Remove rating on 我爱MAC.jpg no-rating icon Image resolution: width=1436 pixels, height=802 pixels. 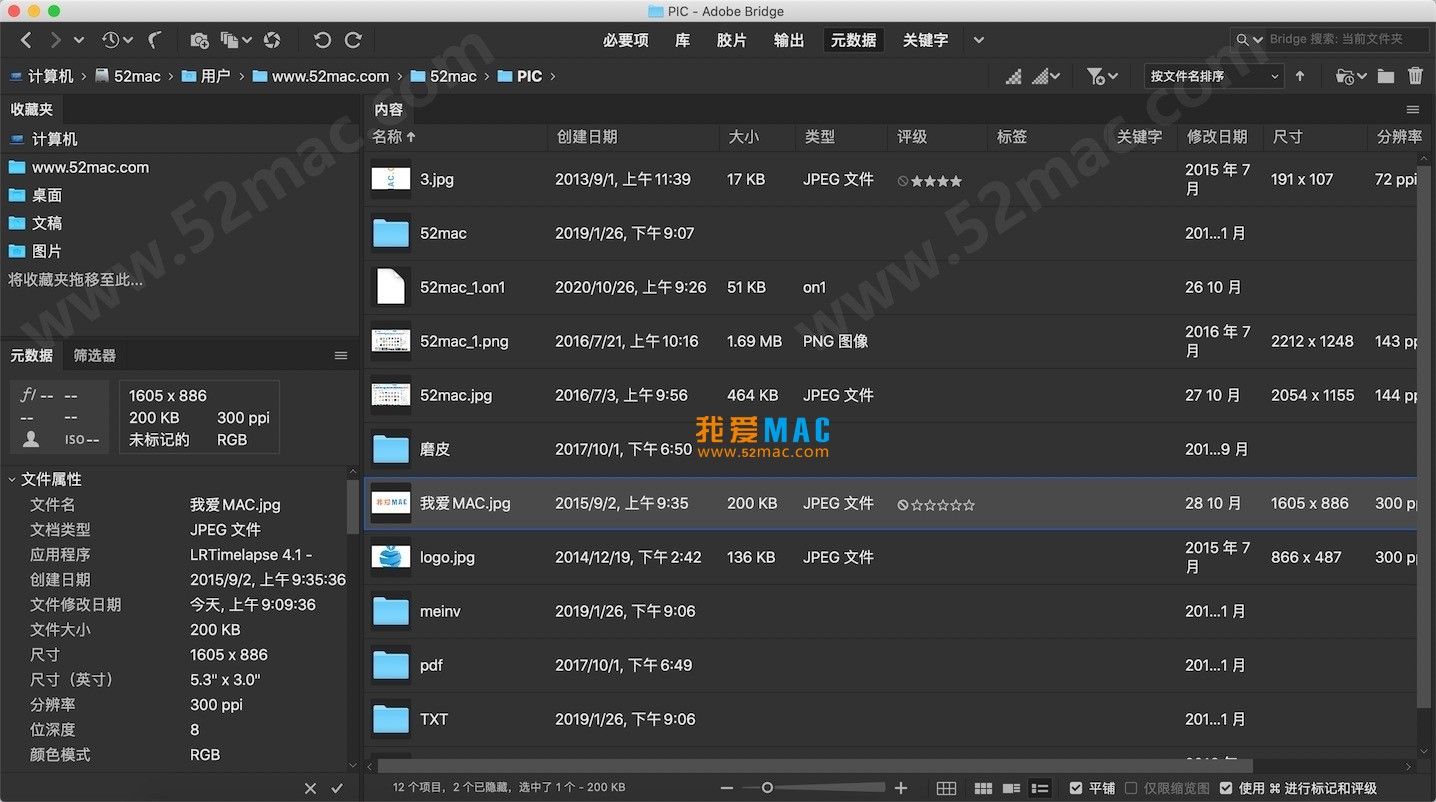[903, 505]
